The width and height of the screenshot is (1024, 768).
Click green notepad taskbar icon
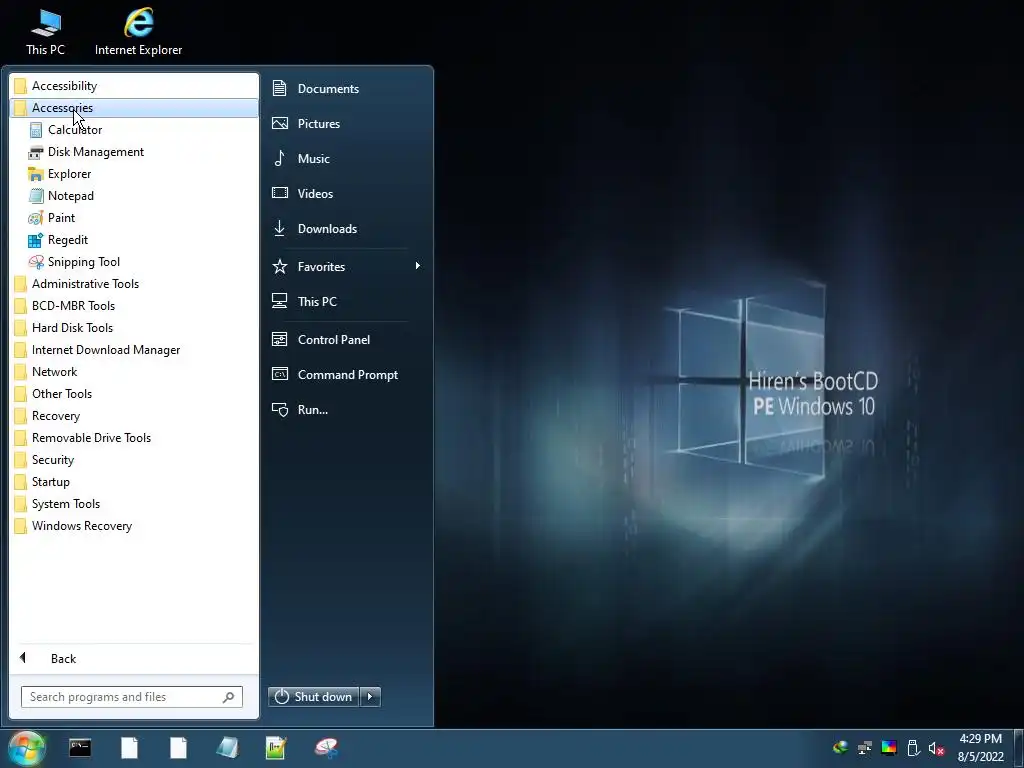point(276,748)
